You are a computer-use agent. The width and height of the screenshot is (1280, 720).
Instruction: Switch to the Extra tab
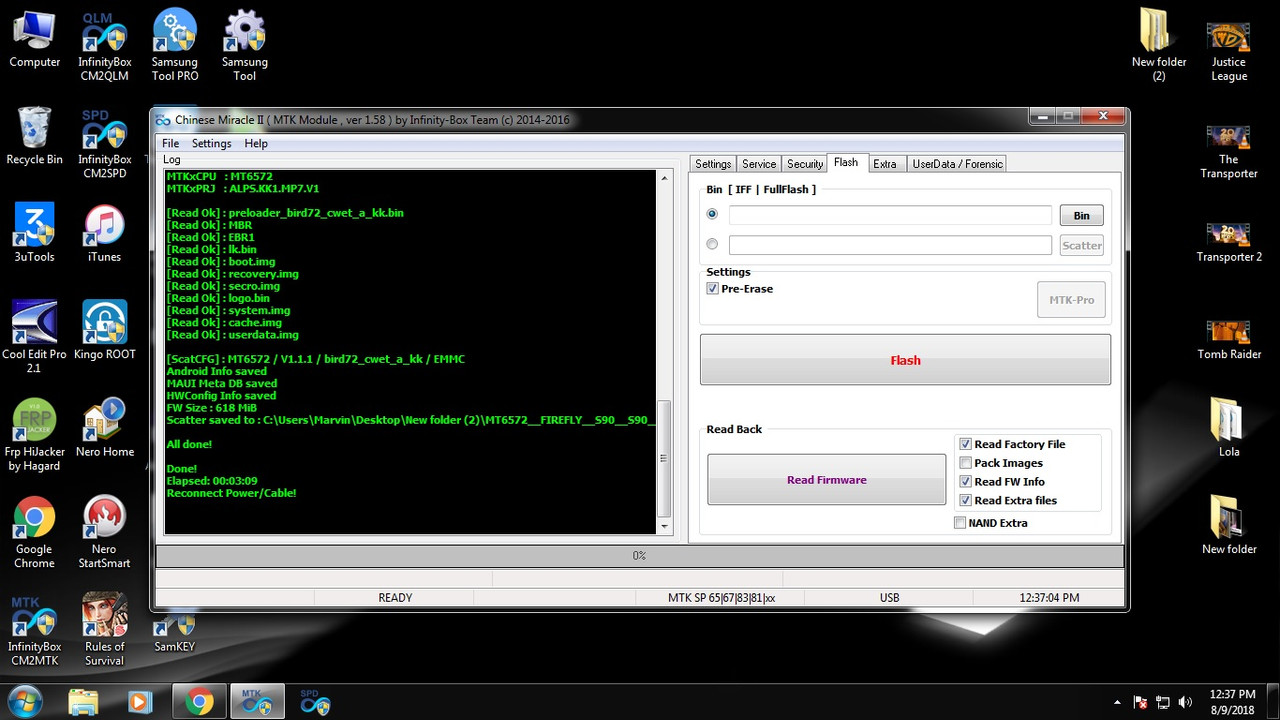885,164
